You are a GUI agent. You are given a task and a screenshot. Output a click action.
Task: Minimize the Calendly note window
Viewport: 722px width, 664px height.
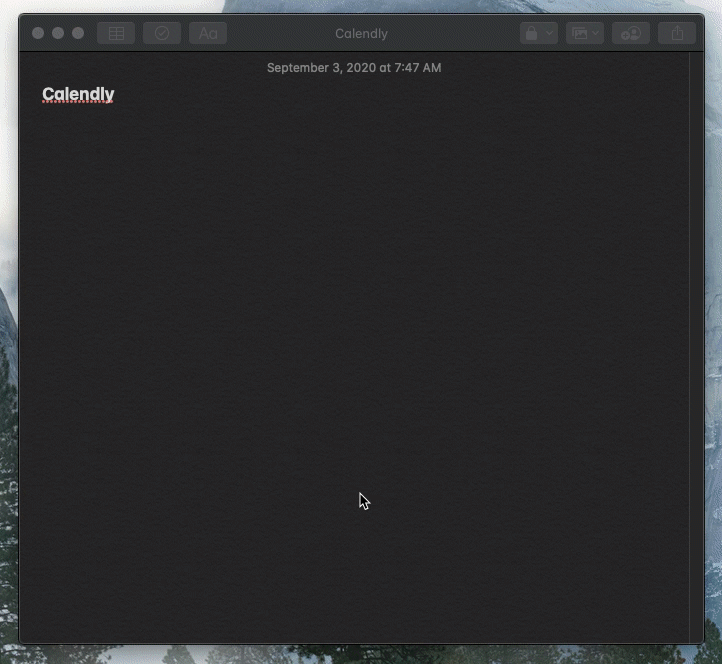58,33
